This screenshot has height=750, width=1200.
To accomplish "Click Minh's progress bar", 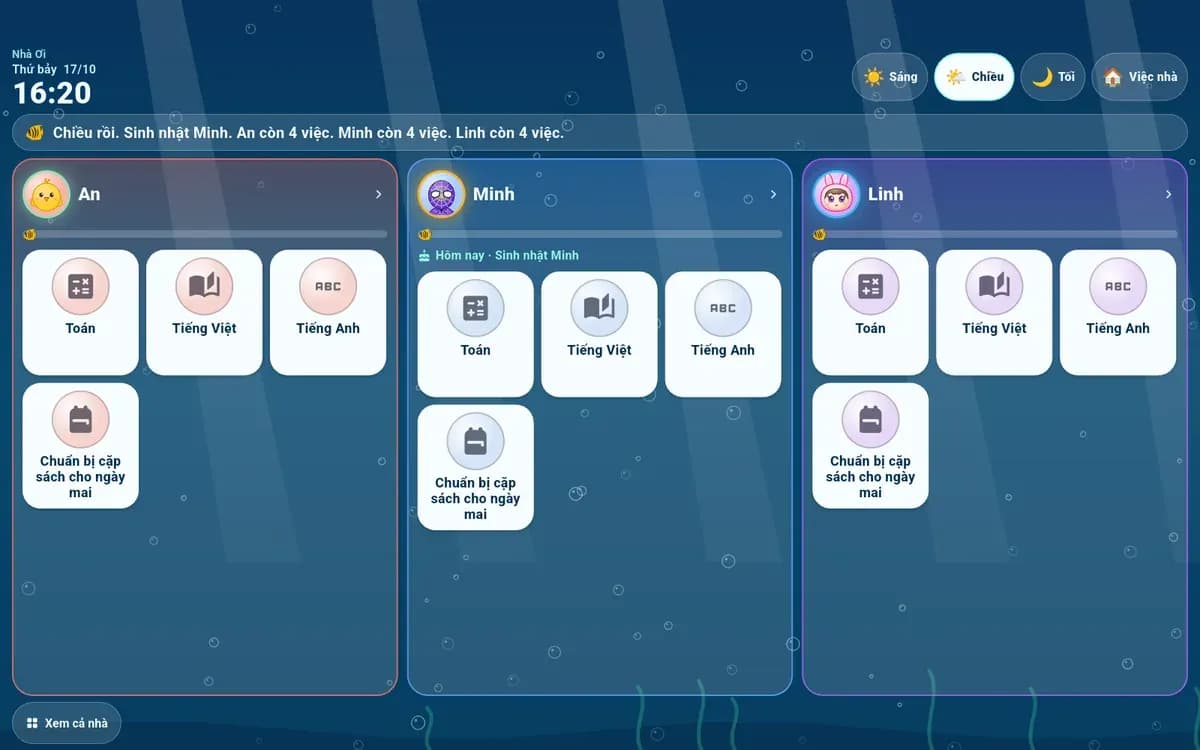I will pos(600,234).
